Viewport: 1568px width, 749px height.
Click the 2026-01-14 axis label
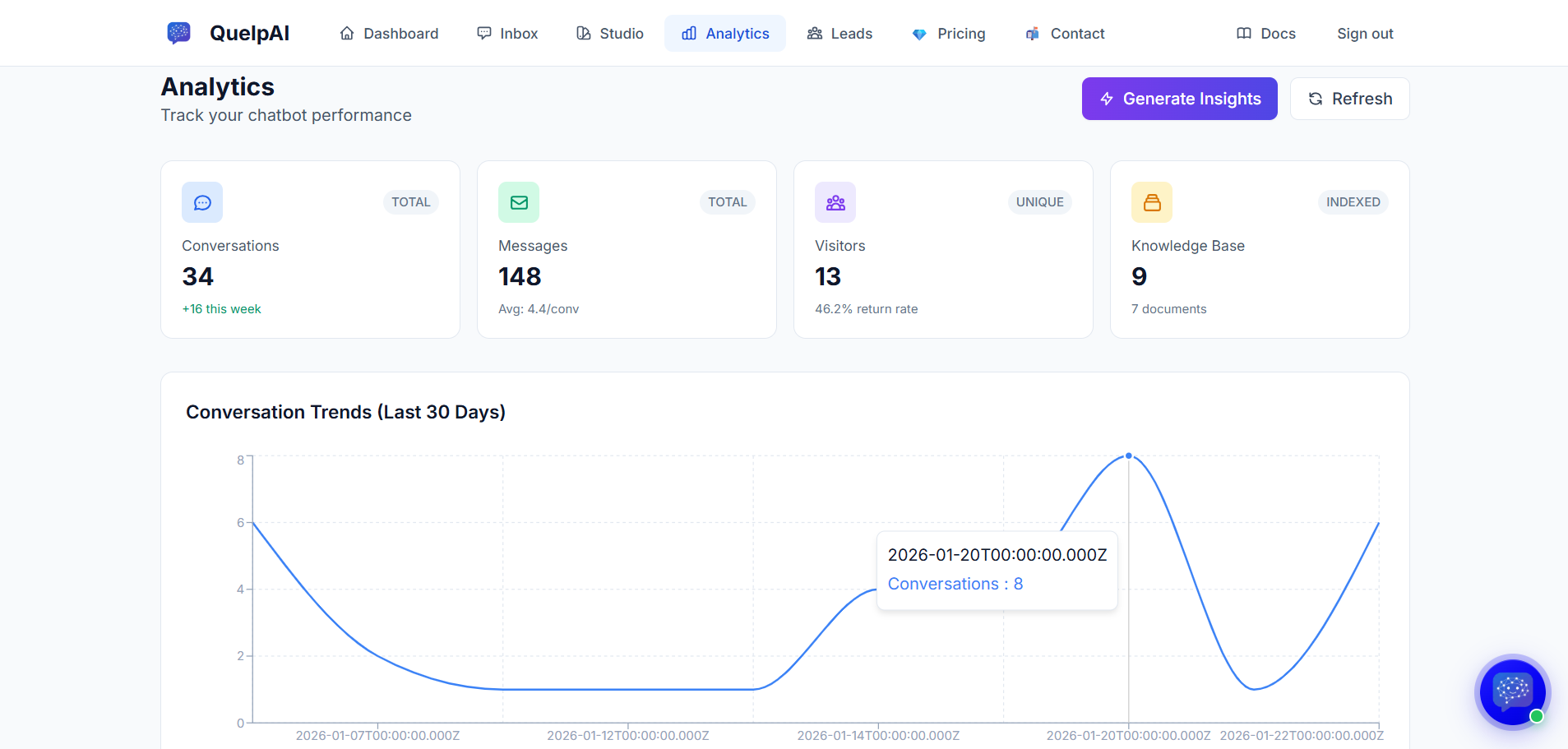pyautogui.click(x=878, y=736)
